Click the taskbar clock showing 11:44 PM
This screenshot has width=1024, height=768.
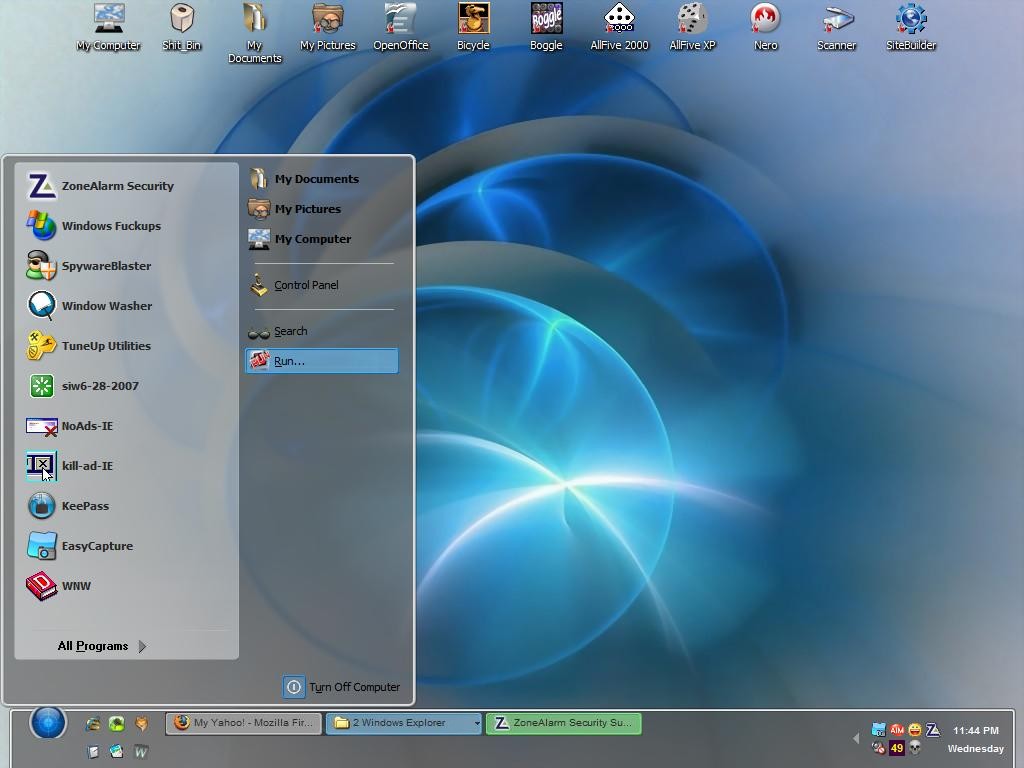click(976, 730)
